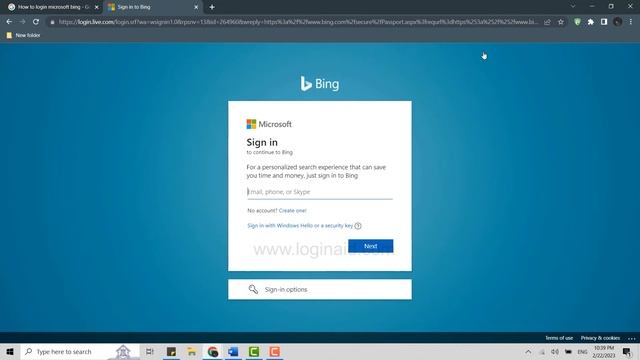Open the green shield extension icon
This screenshot has width=640, height=360.
577,22
